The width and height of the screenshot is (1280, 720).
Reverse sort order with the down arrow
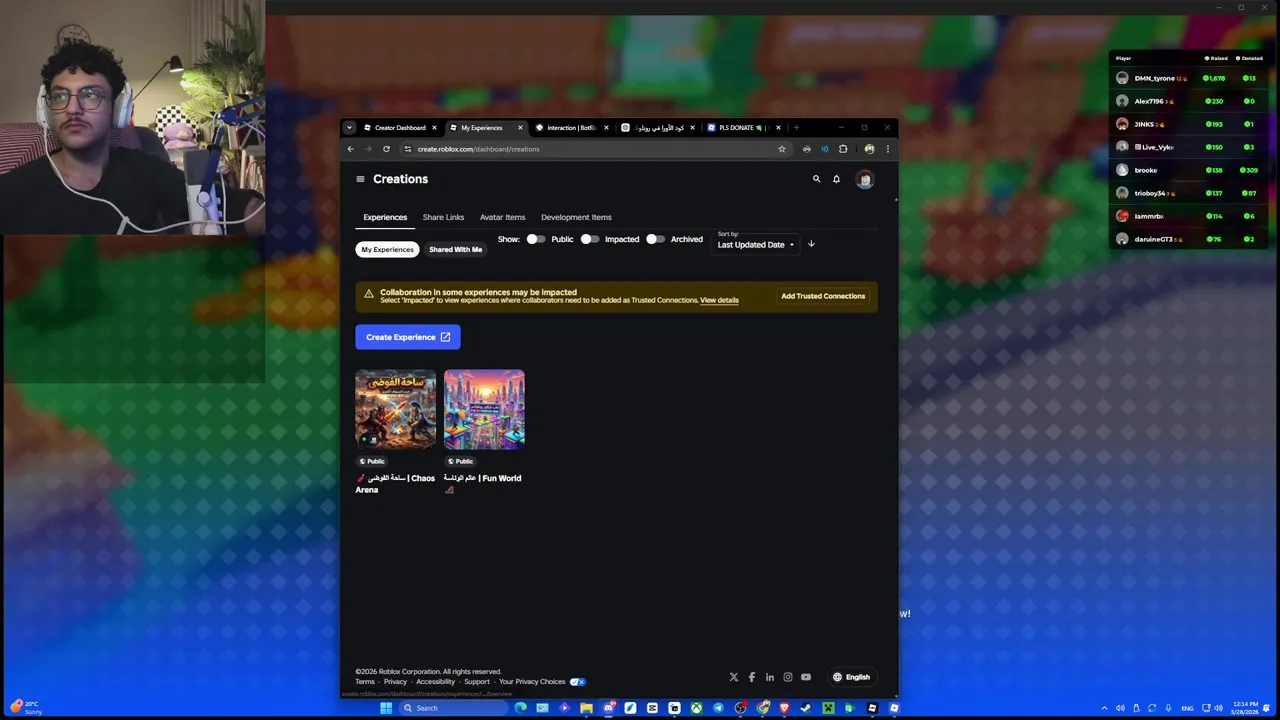click(x=811, y=244)
